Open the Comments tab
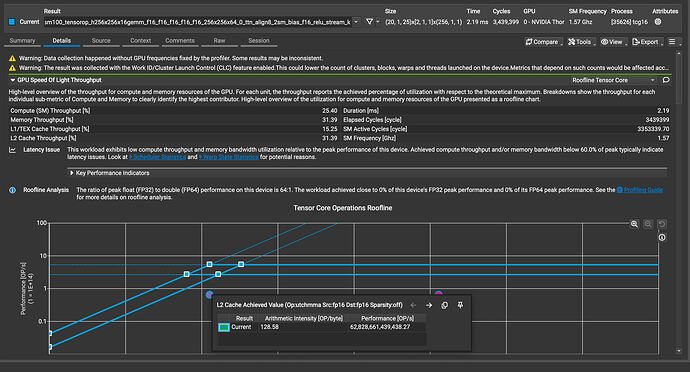 click(180, 41)
